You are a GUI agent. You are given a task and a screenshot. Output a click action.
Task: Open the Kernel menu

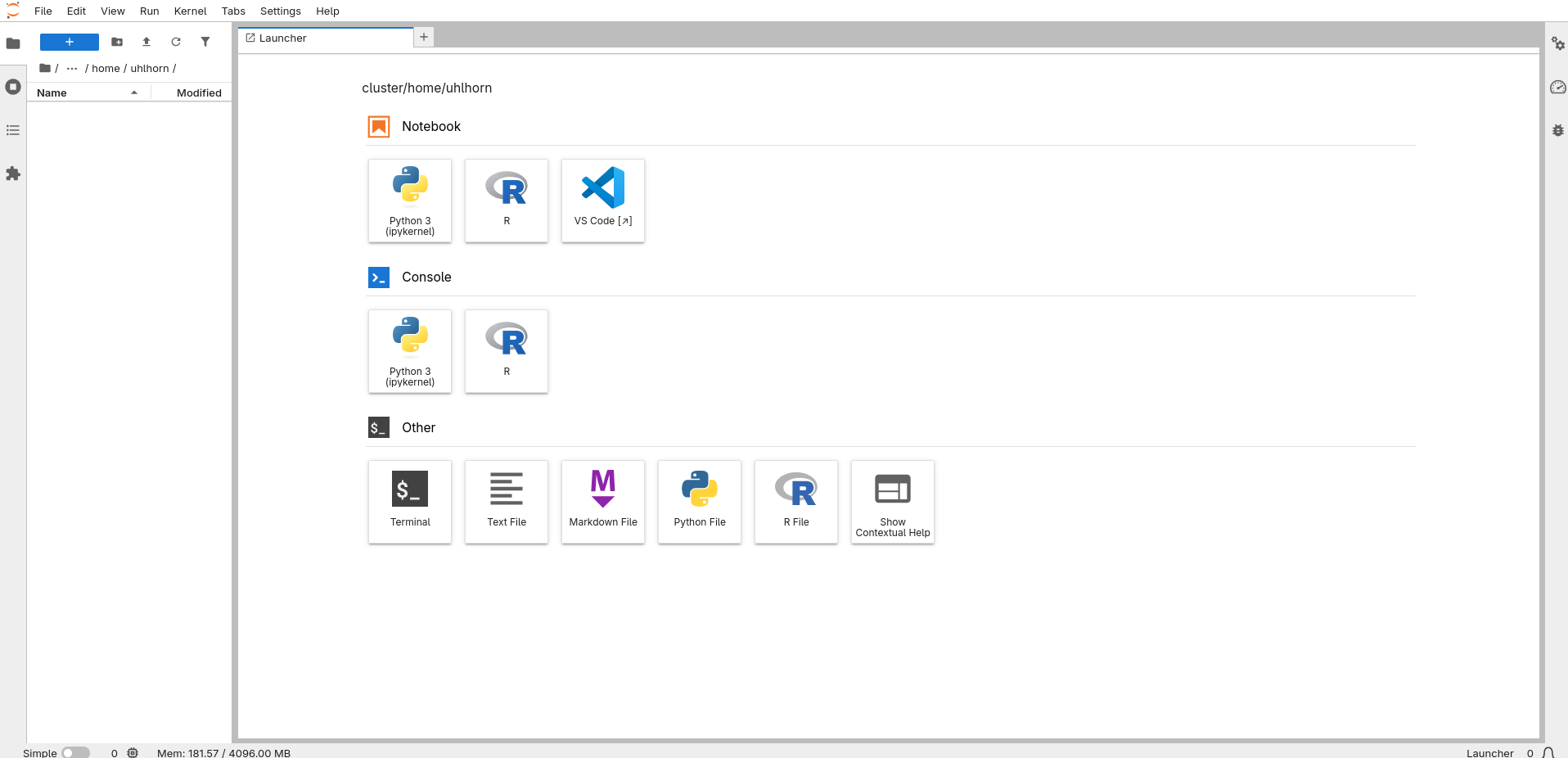(190, 11)
